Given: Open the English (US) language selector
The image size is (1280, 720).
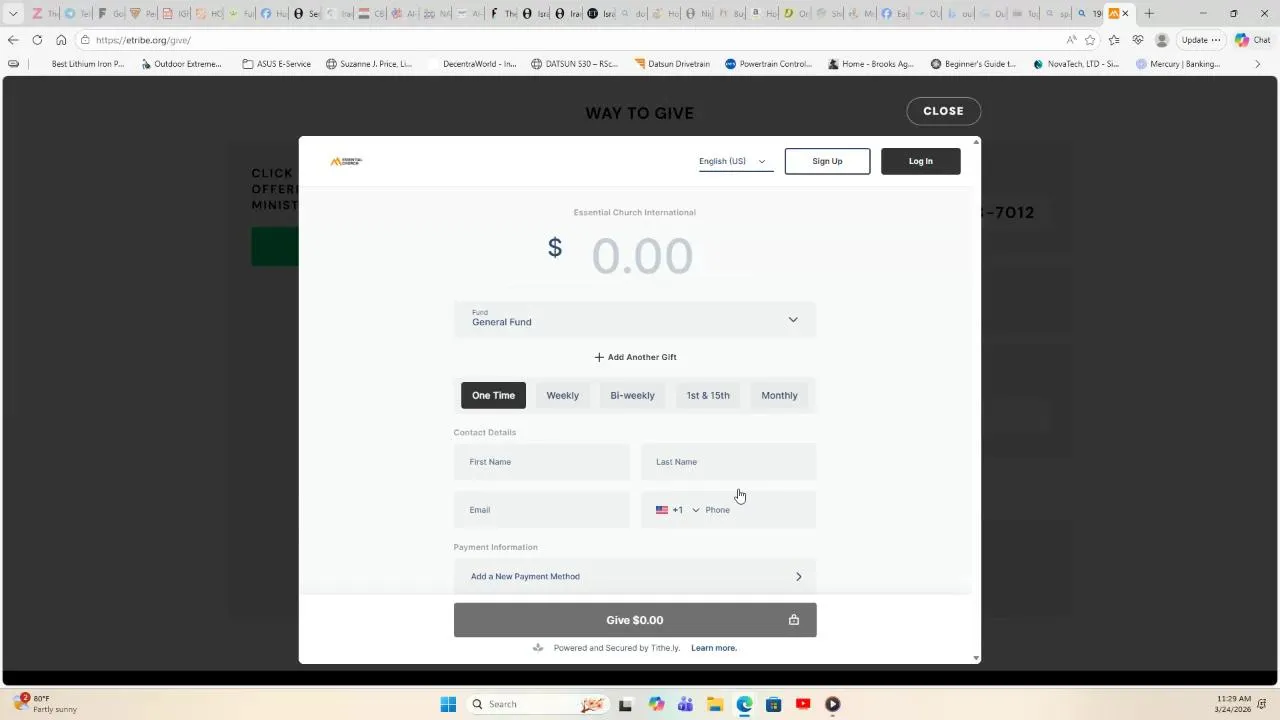Looking at the screenshot, I should point(735,161).
